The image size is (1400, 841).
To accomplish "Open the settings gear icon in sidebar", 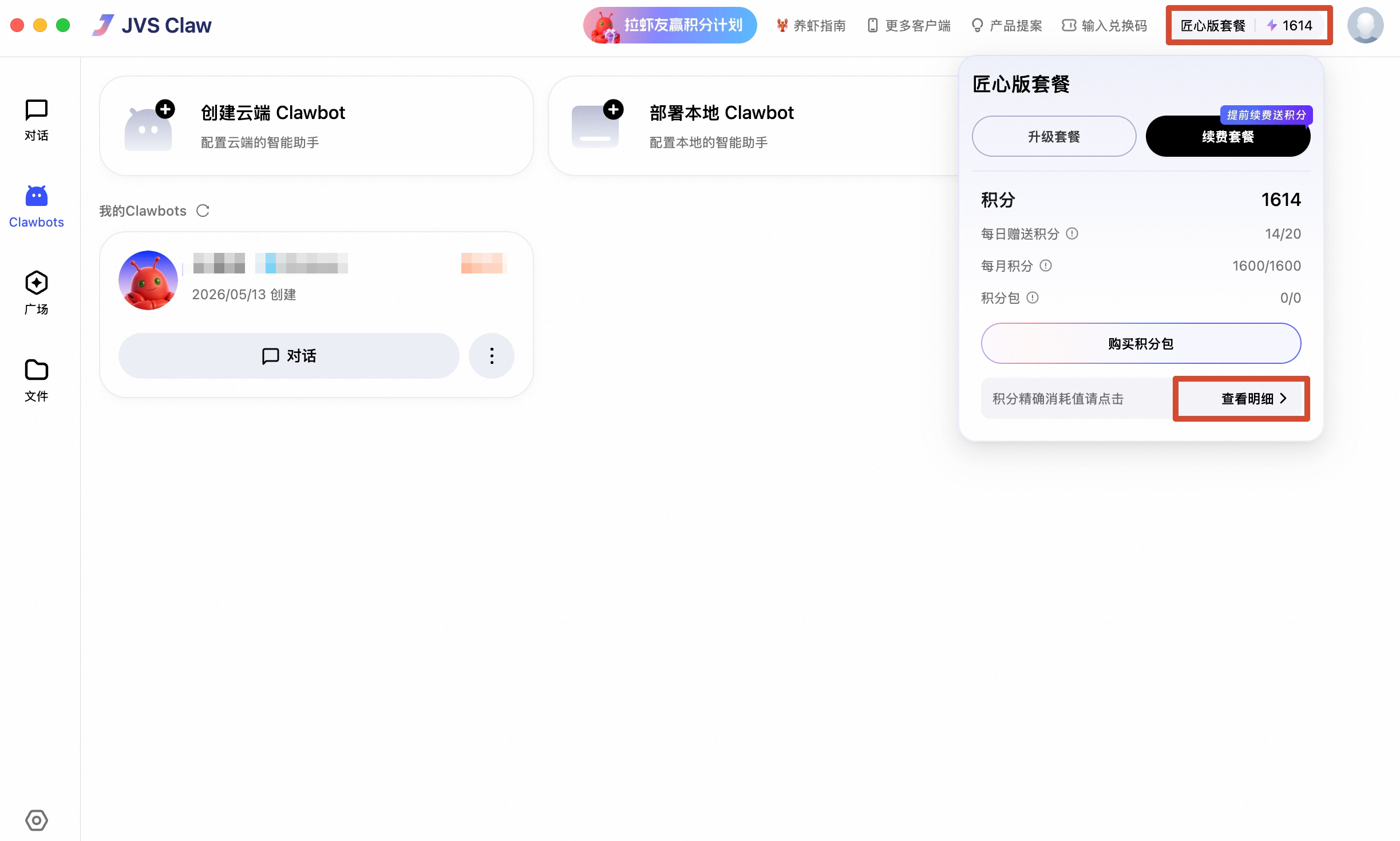I will click(37, 820).
